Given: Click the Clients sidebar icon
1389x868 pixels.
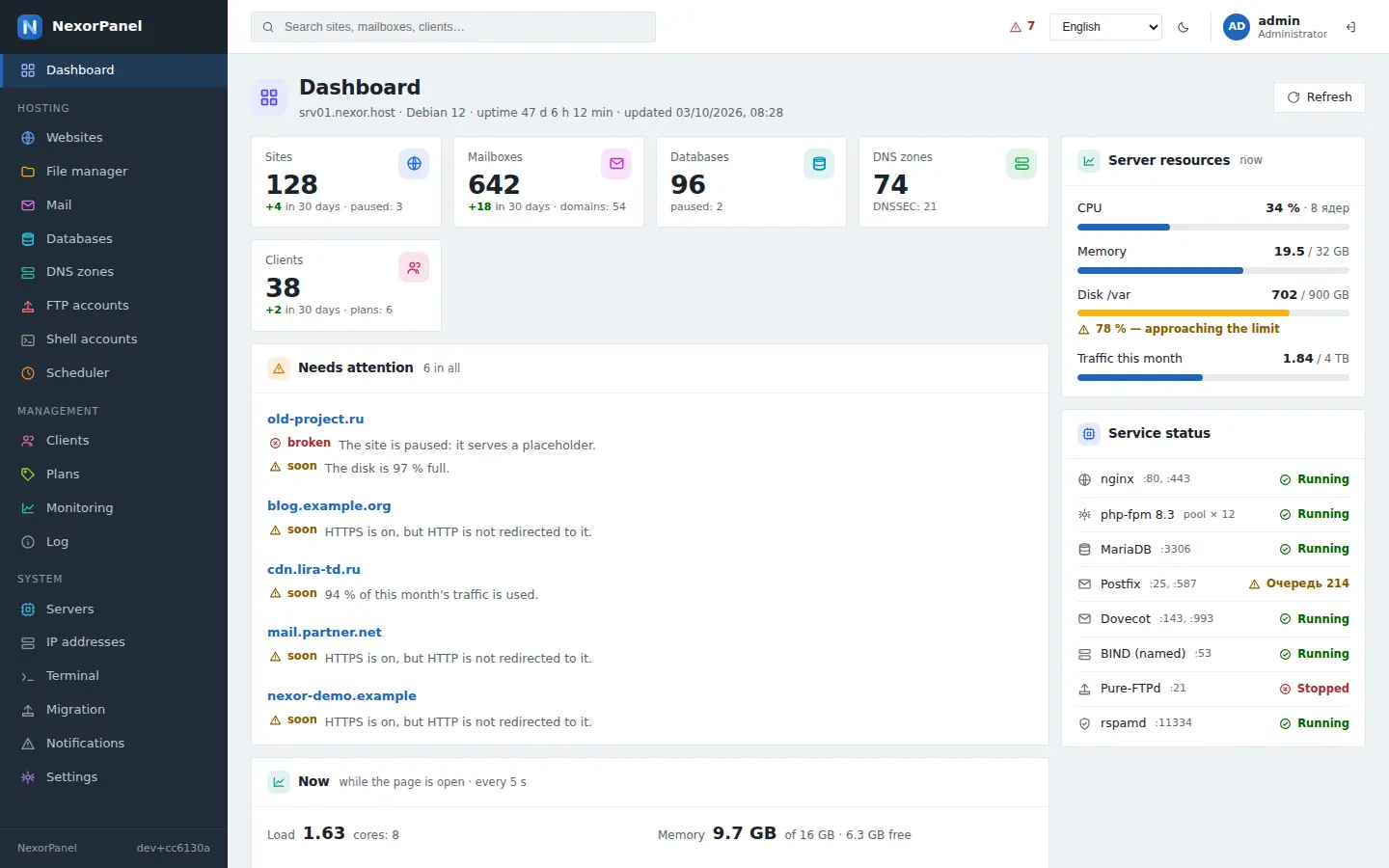Looking at the screenshot, I should coord(28,441).
